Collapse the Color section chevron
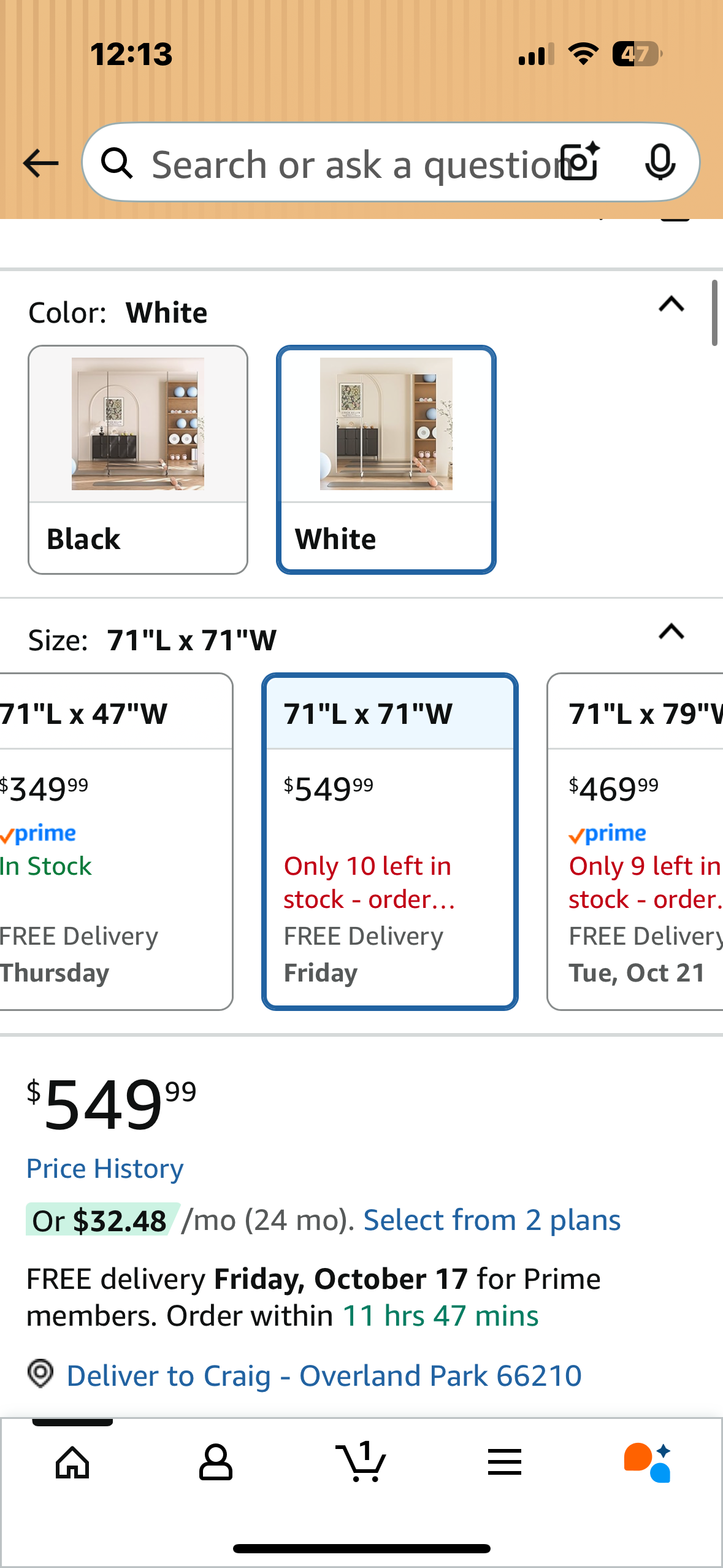Screen dimensions: 723x1568 [x=671, y=304]
